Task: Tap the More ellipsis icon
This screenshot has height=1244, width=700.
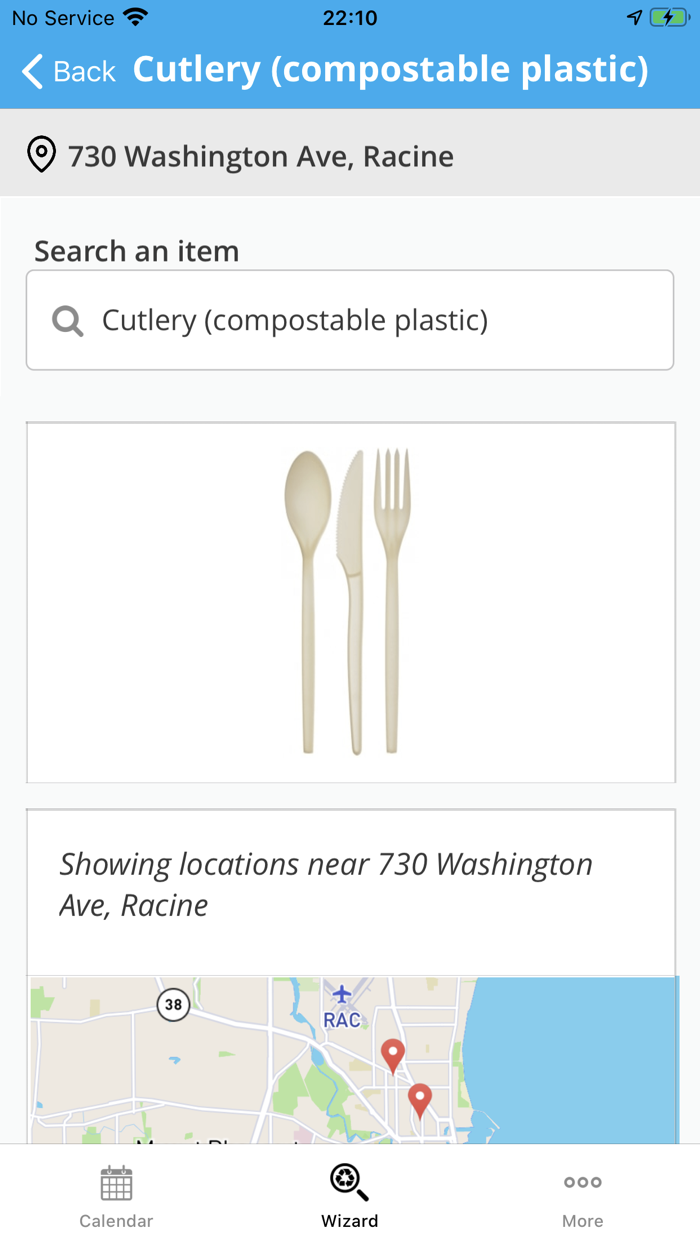Action: pos(583,1182)
